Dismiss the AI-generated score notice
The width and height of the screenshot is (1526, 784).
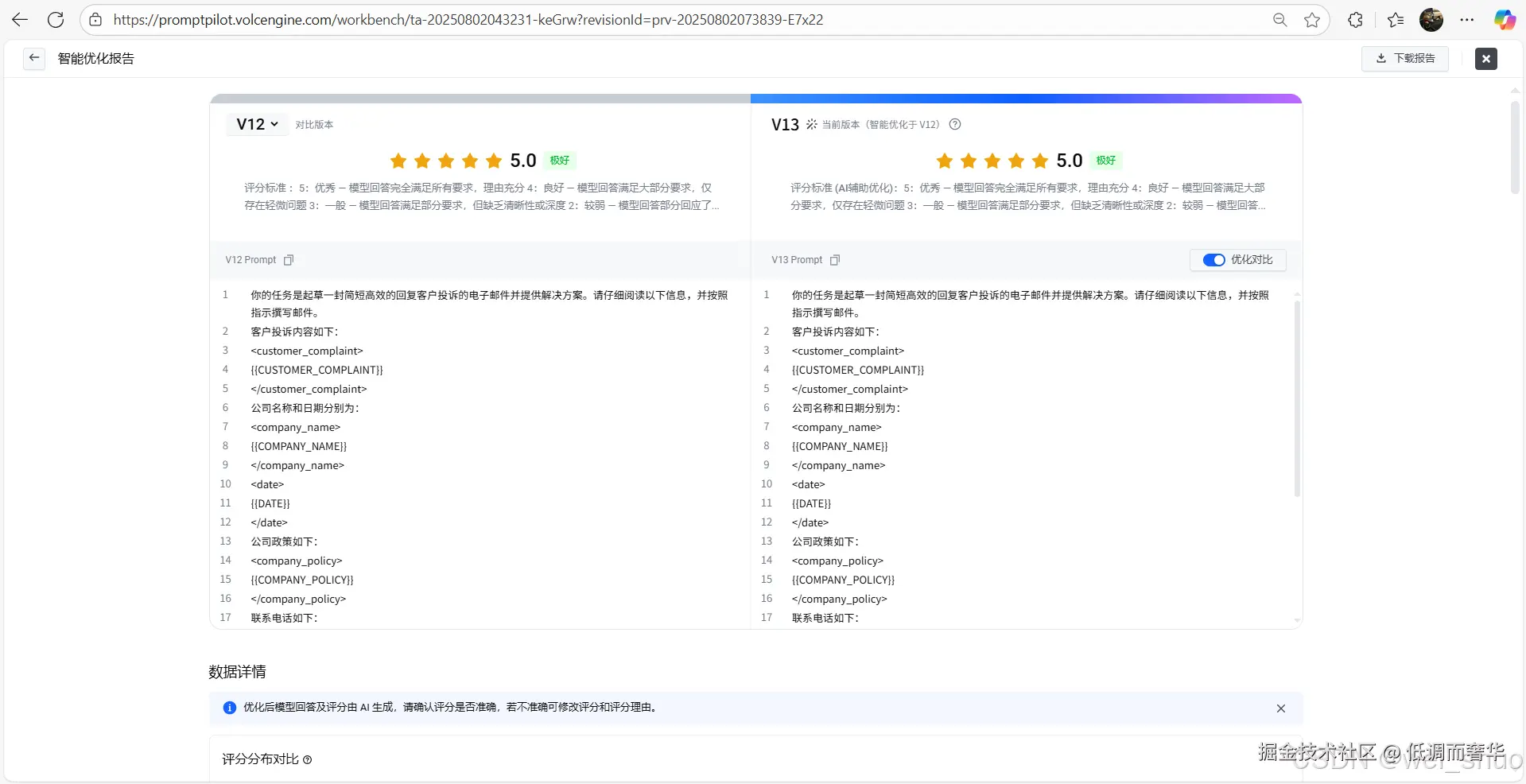(x=1281, y=708)
